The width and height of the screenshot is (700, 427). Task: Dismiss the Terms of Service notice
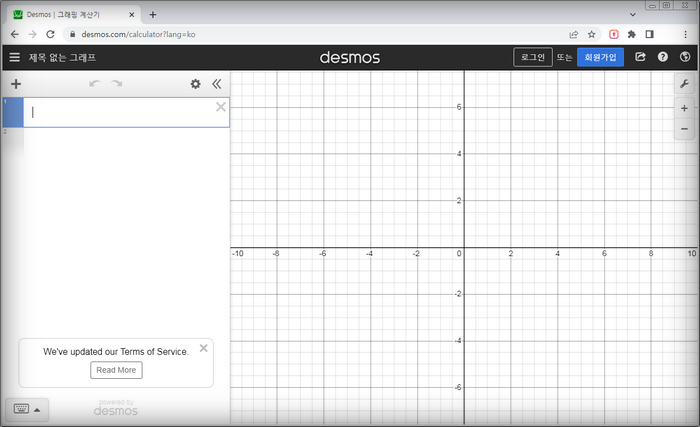tap(204, 348)
